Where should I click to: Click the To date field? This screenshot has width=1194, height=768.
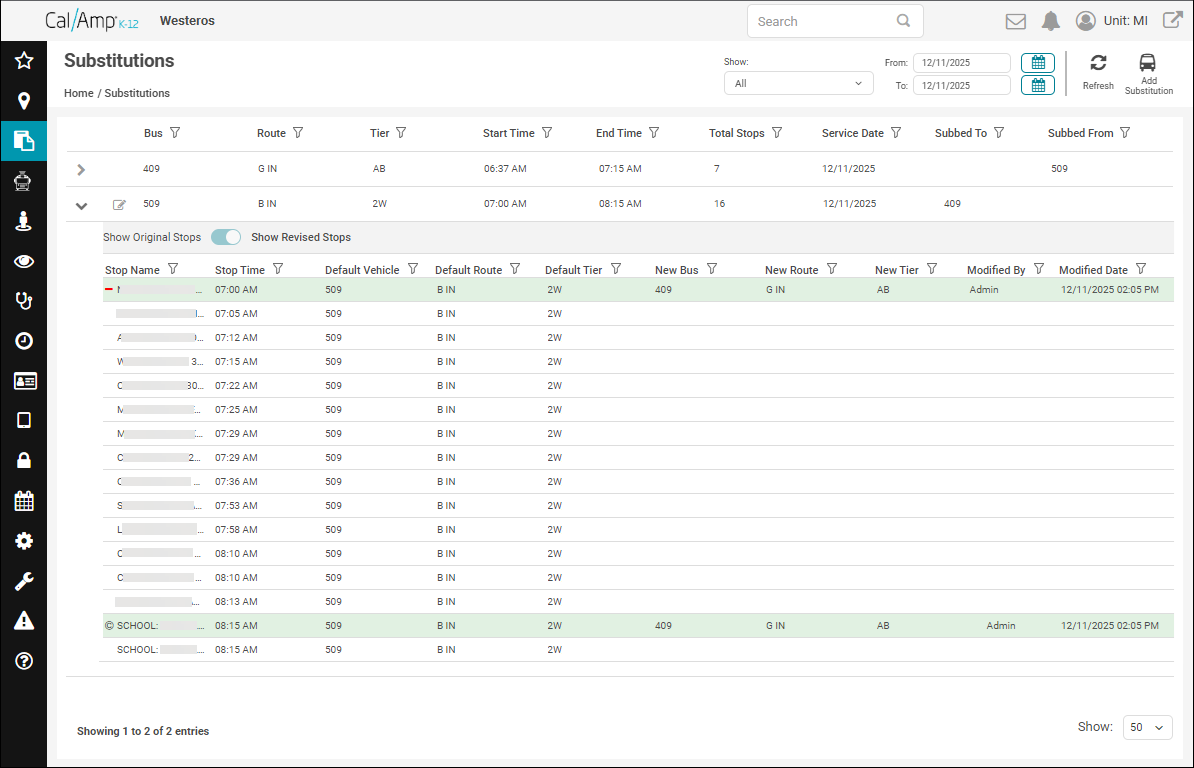pos(962,85)
